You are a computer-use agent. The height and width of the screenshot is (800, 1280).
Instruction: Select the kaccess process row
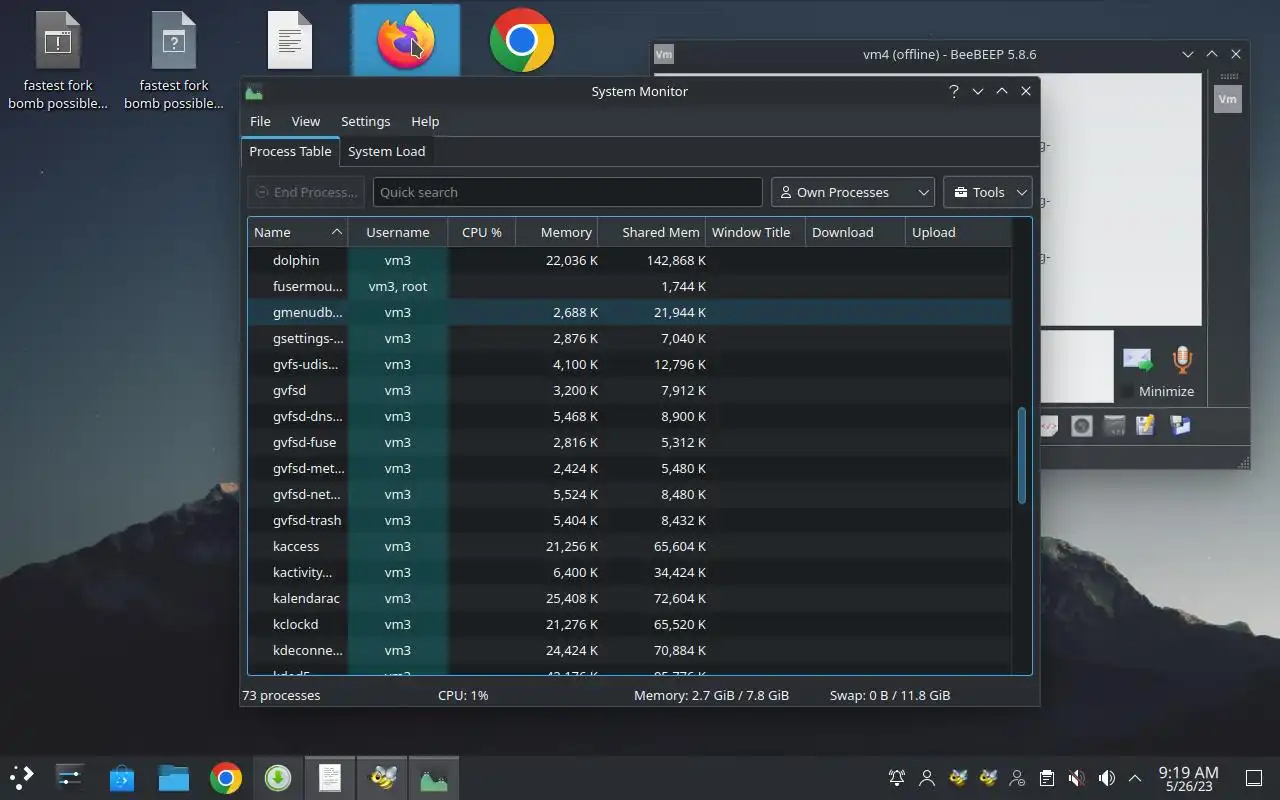pyautogui.click(x=629, y=546)
